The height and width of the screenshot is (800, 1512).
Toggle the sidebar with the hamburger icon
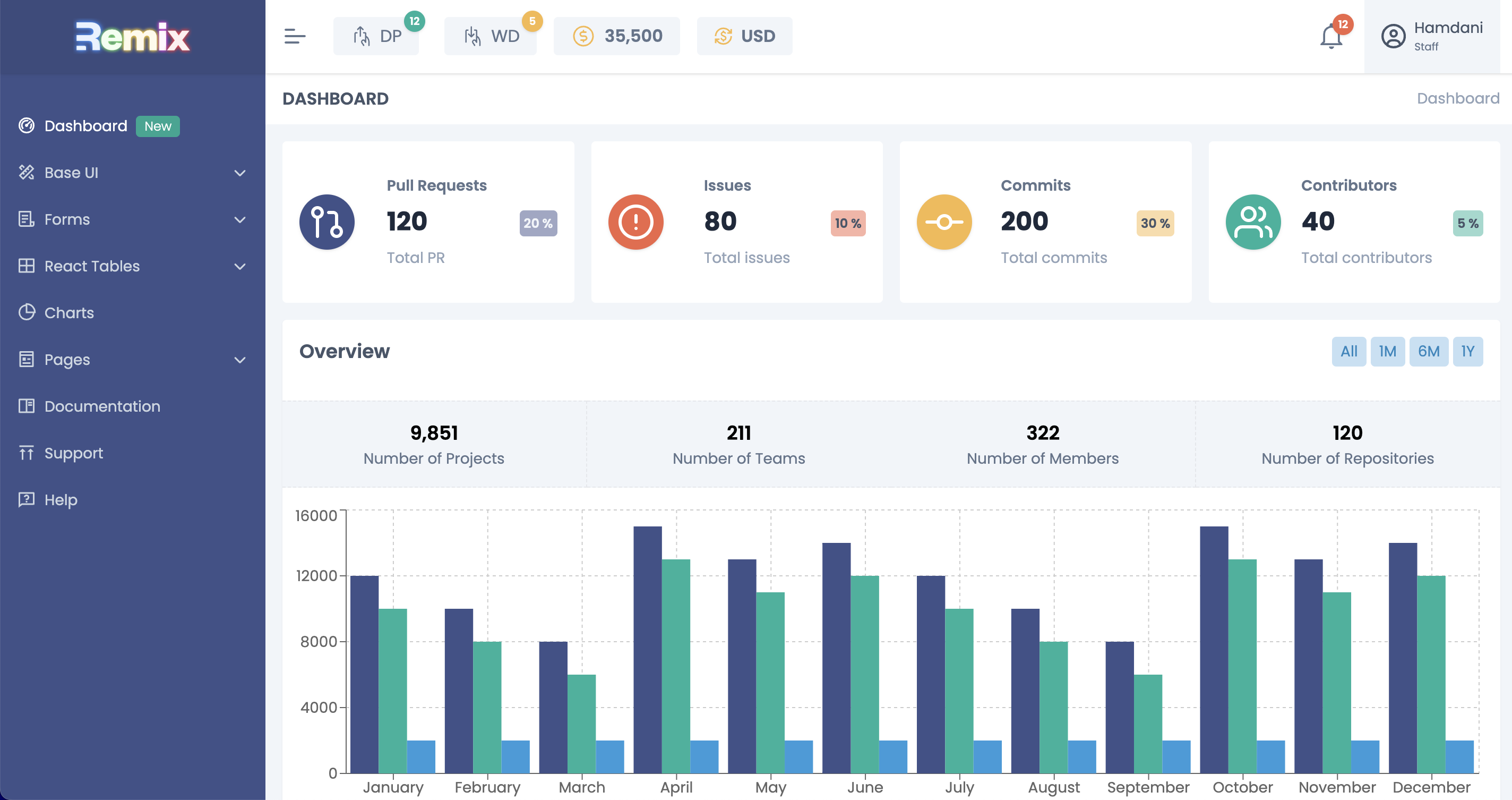pyautogui.click(x=295, y=37)
